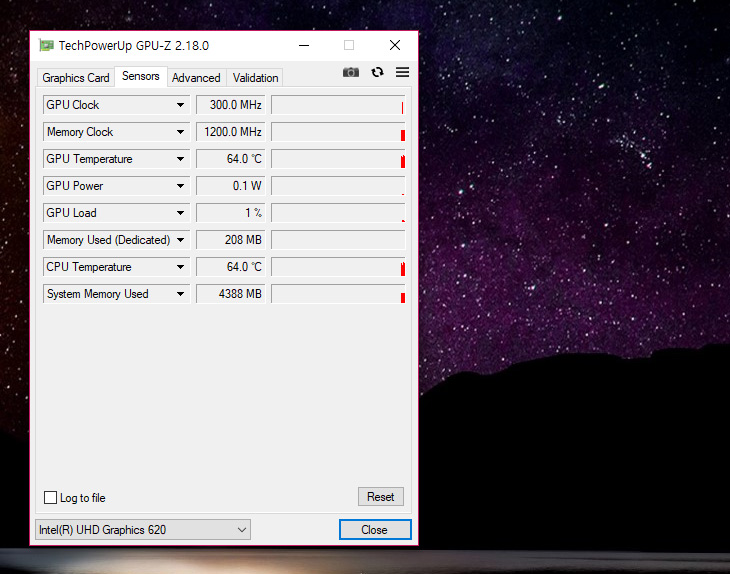
Task: Click the GPU Load history graph
Action: pos(338,213)
